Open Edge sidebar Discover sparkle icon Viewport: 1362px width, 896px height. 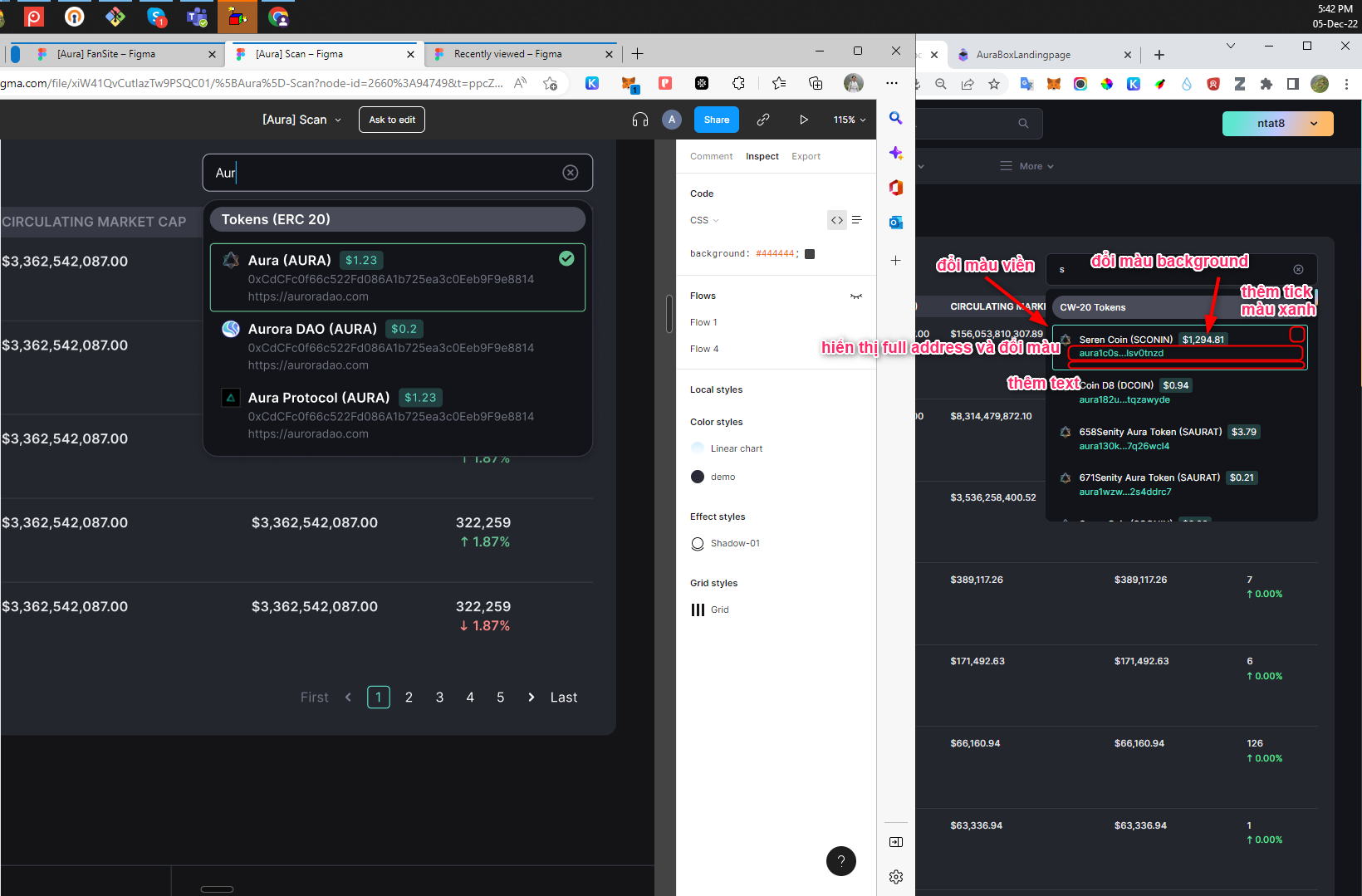click(x=896, y=153)
